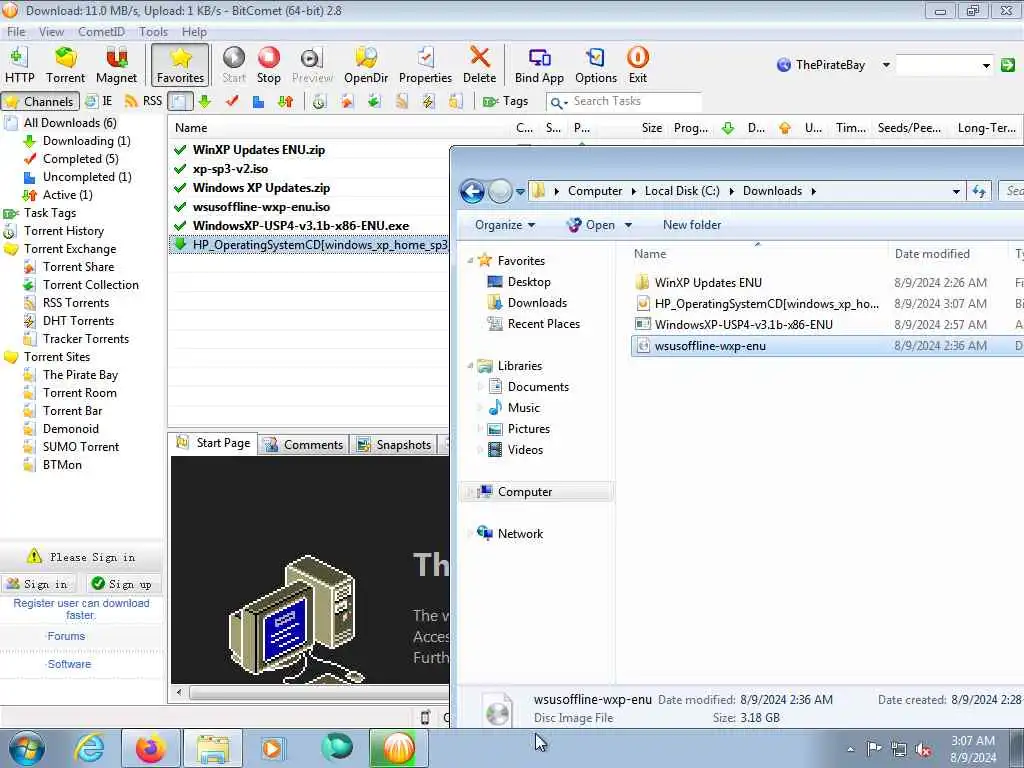Open the Forums link
The width and height of the screenshot is (1024, 768).
coord(66,636)
